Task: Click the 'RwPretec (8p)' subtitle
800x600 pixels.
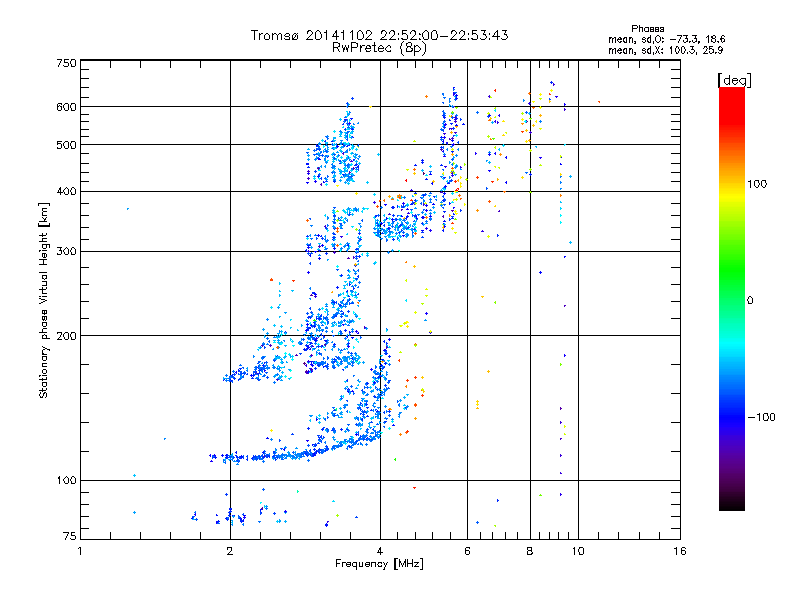Action: [379, 48]
